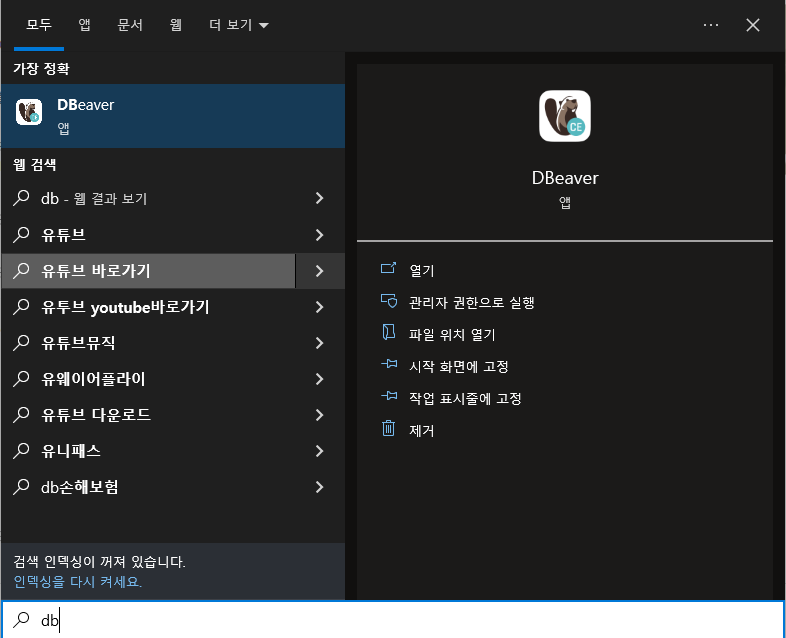The width and height of the screenshot is (786, 638).
Task: Choose 작업 표시줄에 고정
Action: pos(465,398)
